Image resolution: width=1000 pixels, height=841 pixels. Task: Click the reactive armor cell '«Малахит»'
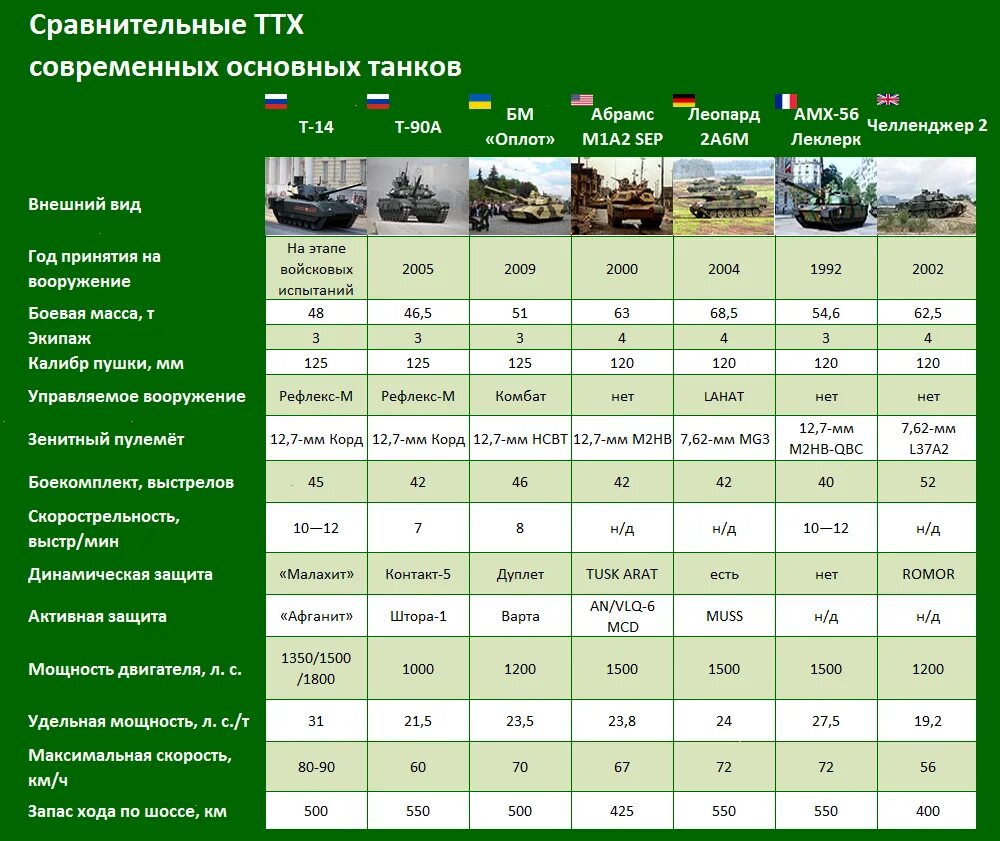pyautogui.click(x=316, y=574)
